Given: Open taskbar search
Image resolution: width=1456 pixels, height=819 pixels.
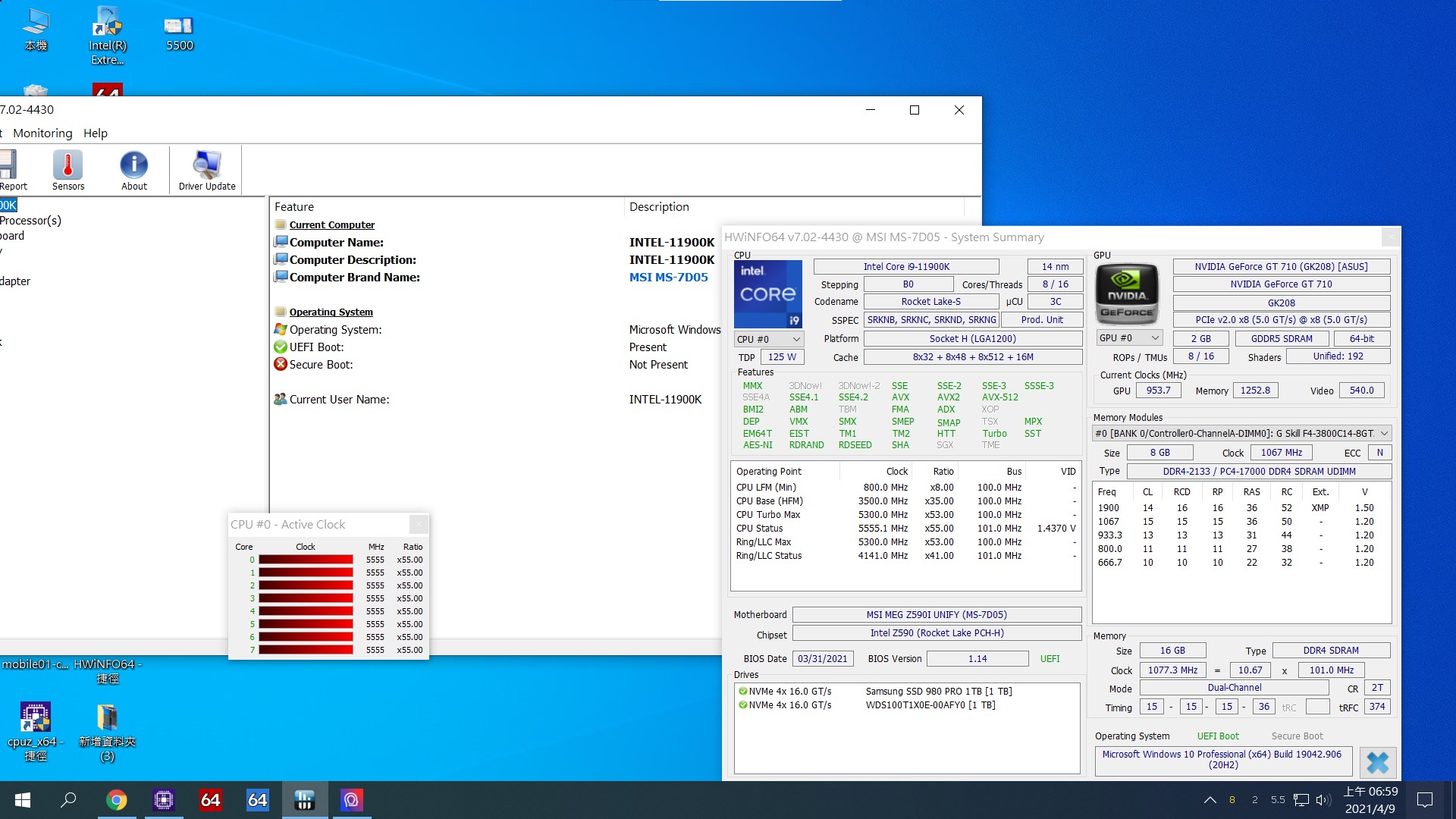Looking at the screenshot, I should (x=68, y=800).
